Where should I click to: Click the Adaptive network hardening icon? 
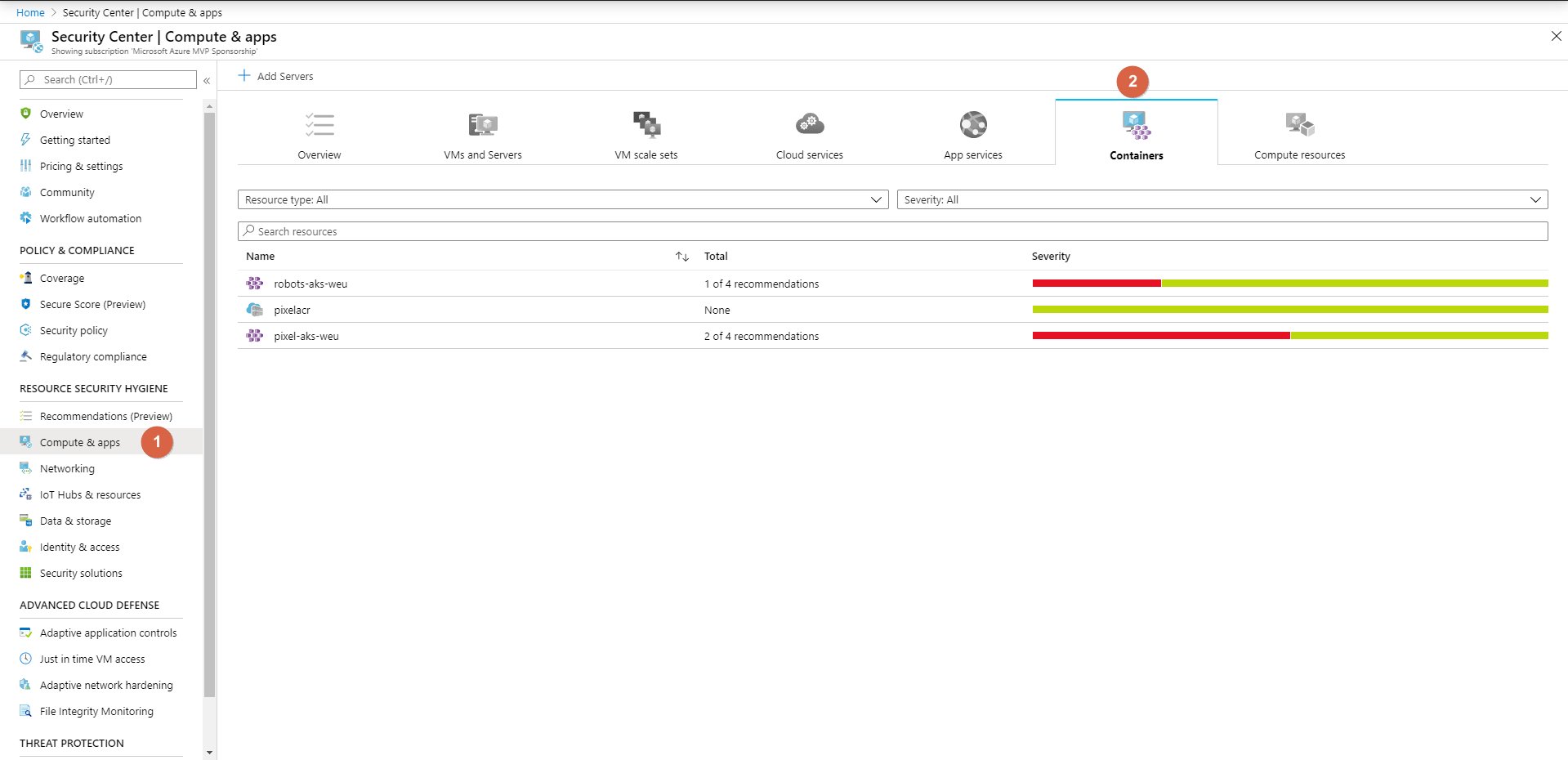(25, 685)
